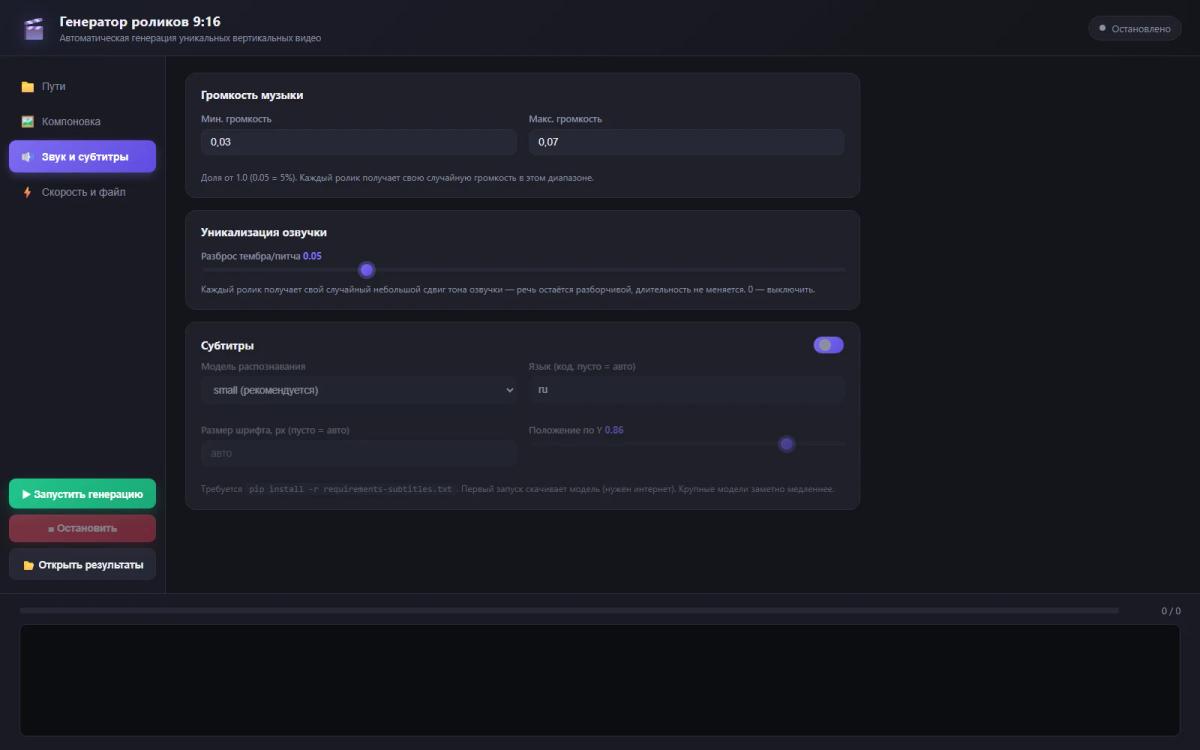
Task: Click the Остановить button
Action: pyautogui.click(x=82, y=528)
